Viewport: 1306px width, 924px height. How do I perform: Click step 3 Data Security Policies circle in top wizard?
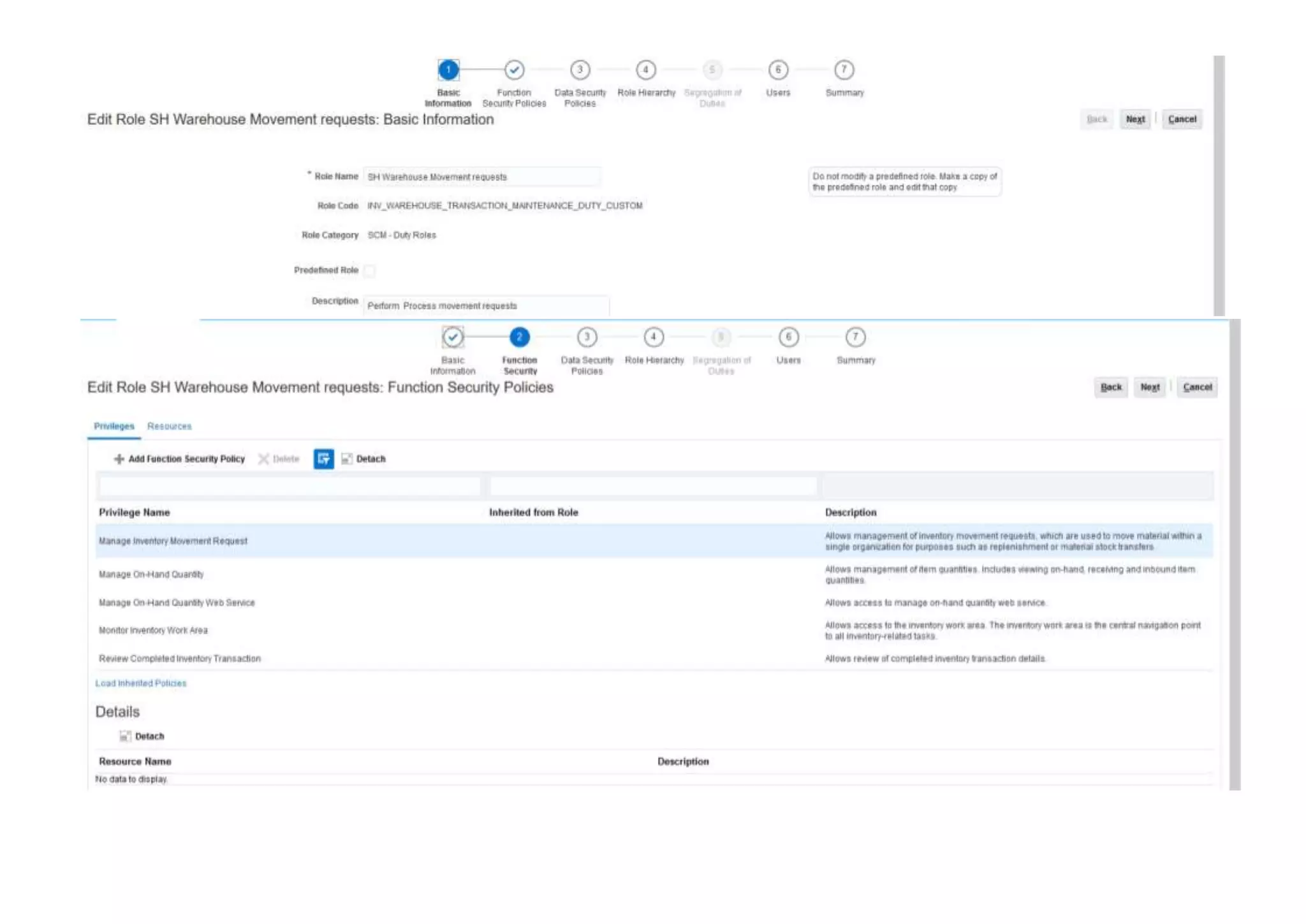pos(580,70)
